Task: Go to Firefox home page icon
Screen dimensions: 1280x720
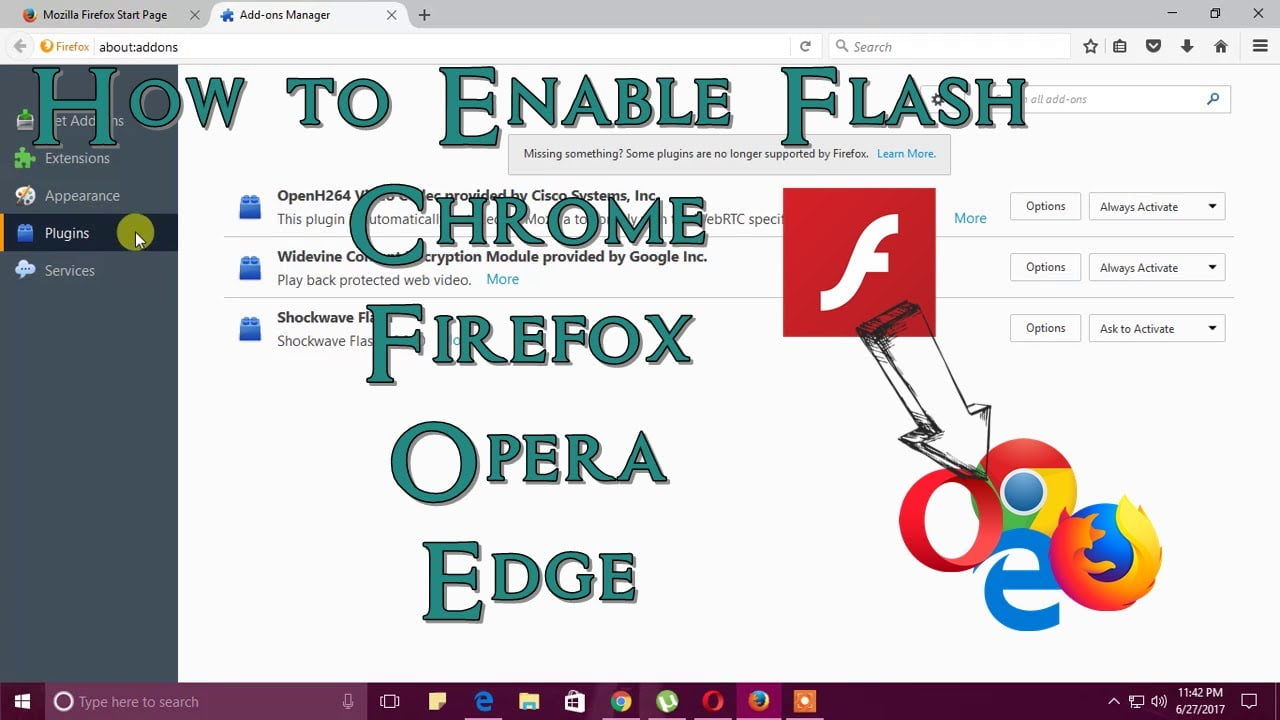Action: 1221,46
